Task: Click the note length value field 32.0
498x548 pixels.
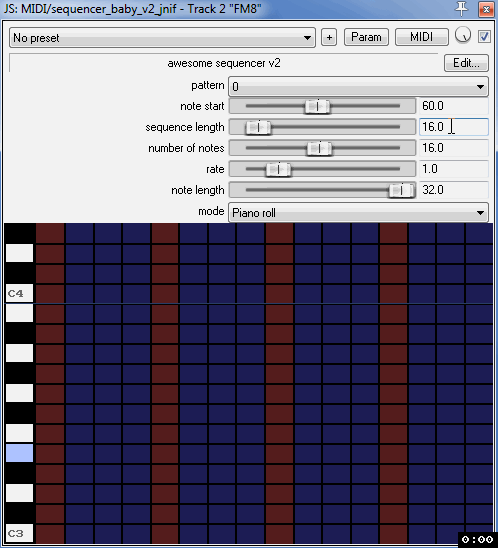Action: click(453, 190)
